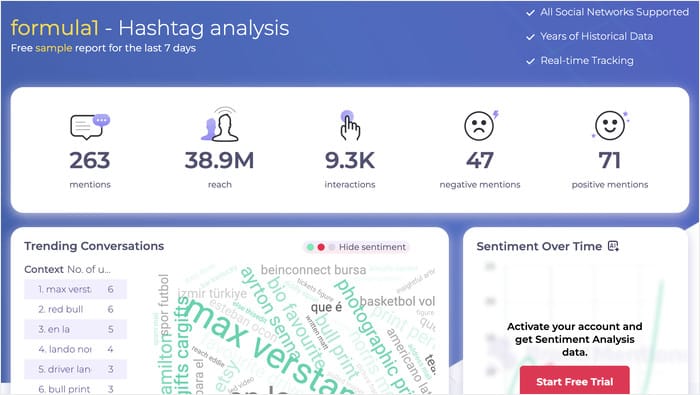Click the Context column header
700x395 pixels.
pyautogui.click(x=44, y=269)
